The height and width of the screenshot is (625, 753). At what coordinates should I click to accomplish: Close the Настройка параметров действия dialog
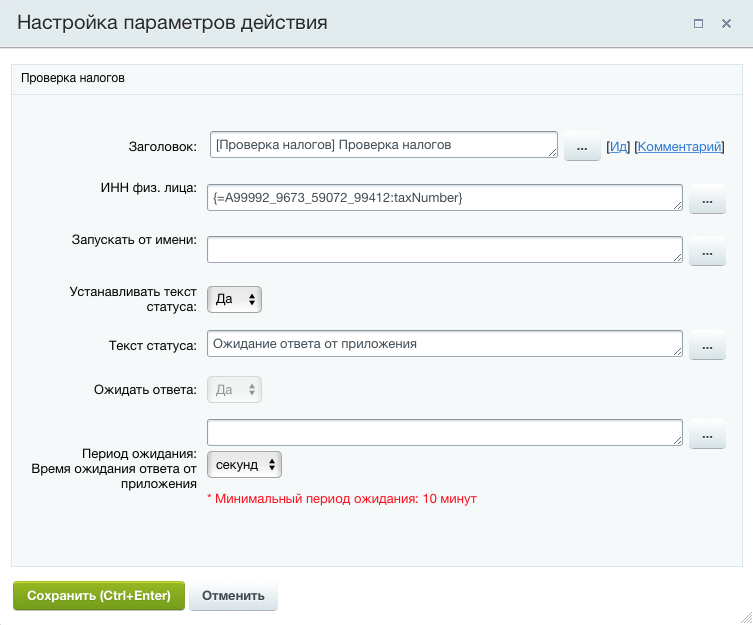click(727, 23)
